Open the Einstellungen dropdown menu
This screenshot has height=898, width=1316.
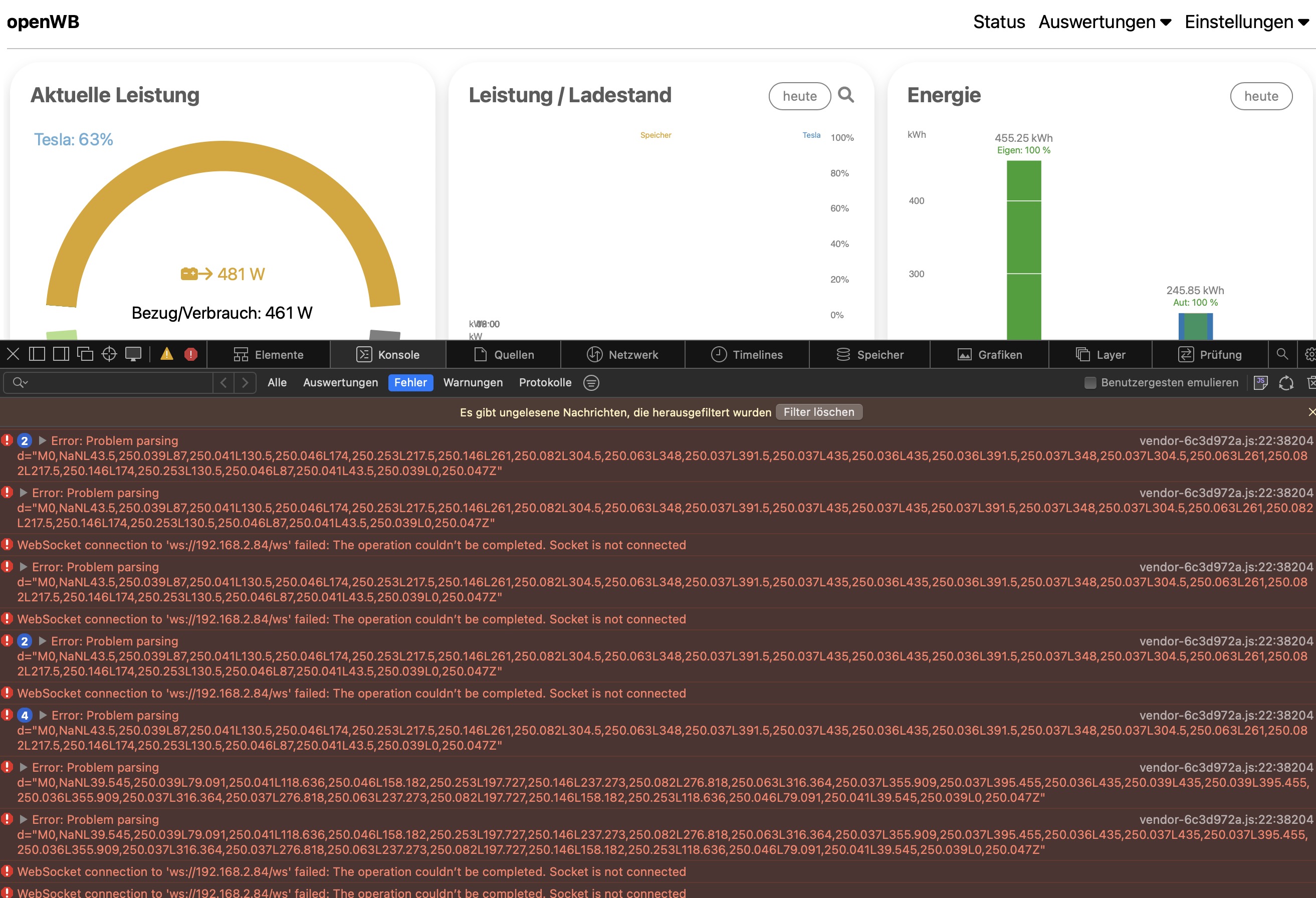[1246, 22]
